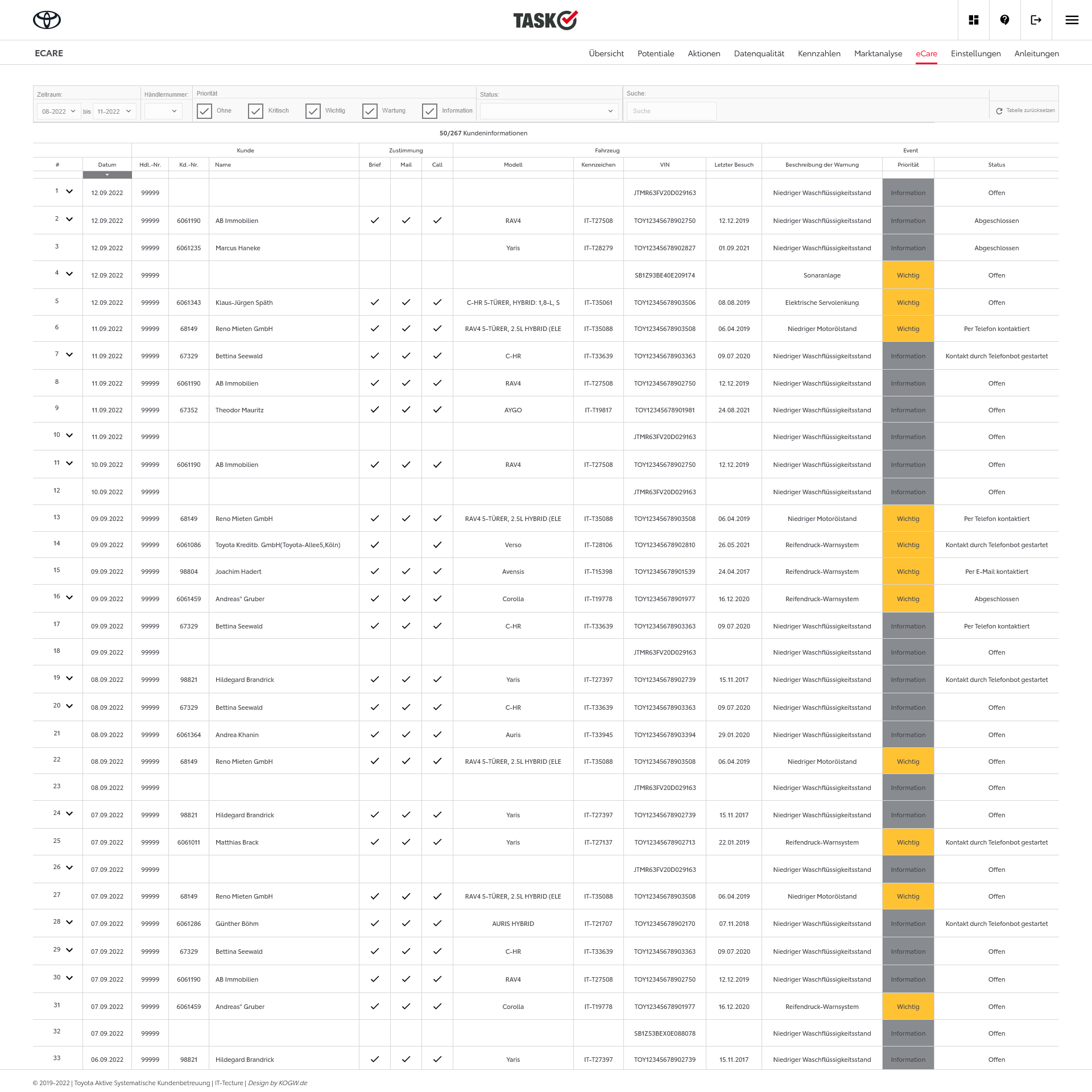Open the hamburger menu icon
Image resolution: width=1092 pixels, height=1092 pixels.
[1072, 20]
